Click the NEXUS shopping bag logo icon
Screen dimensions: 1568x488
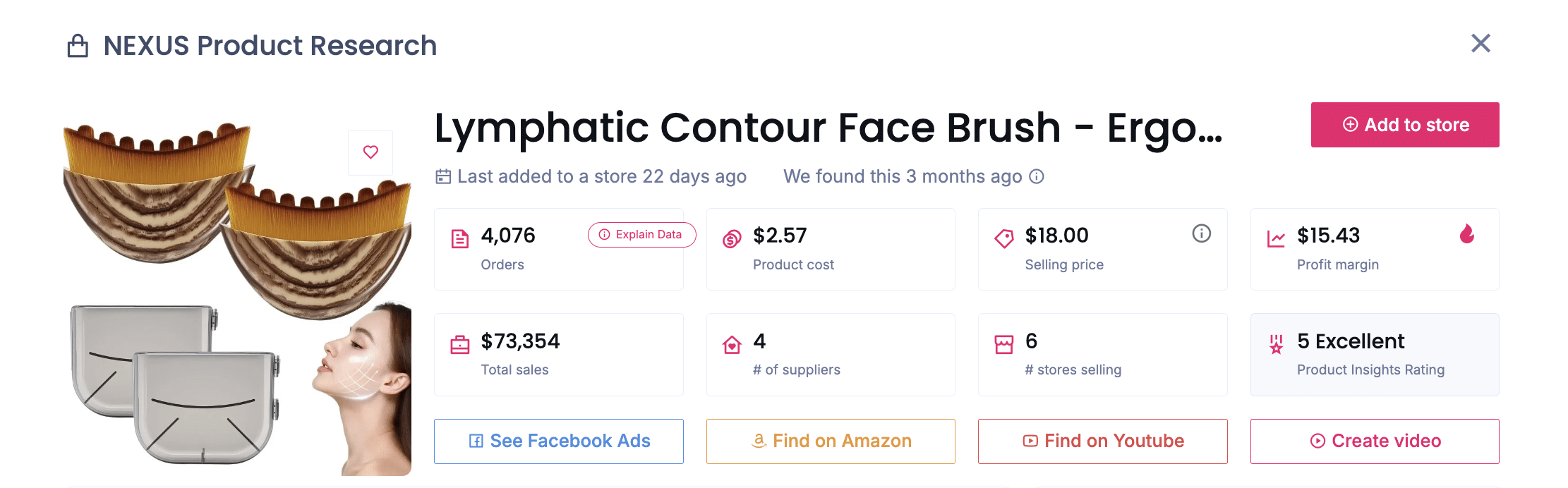(79, 44)
